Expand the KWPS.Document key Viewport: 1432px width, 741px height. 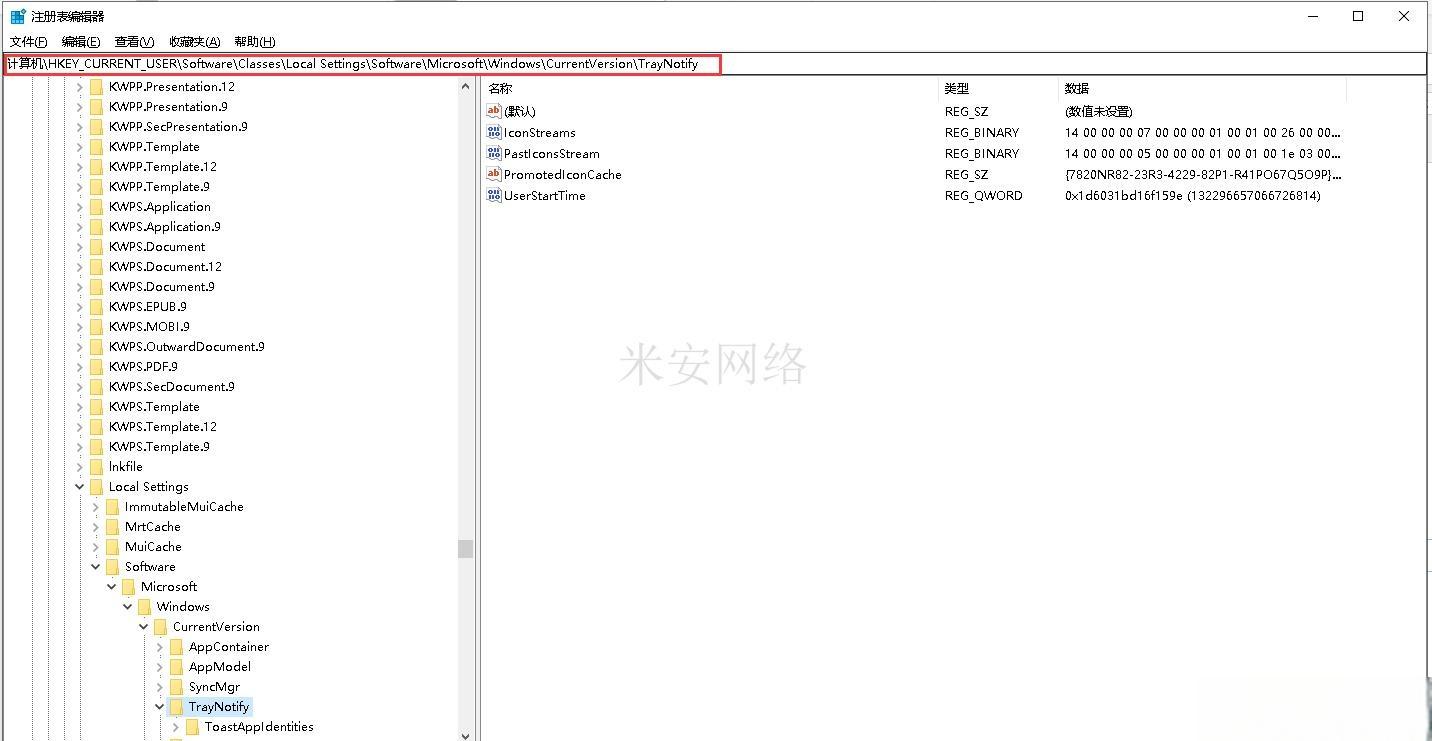pos(80,247)
